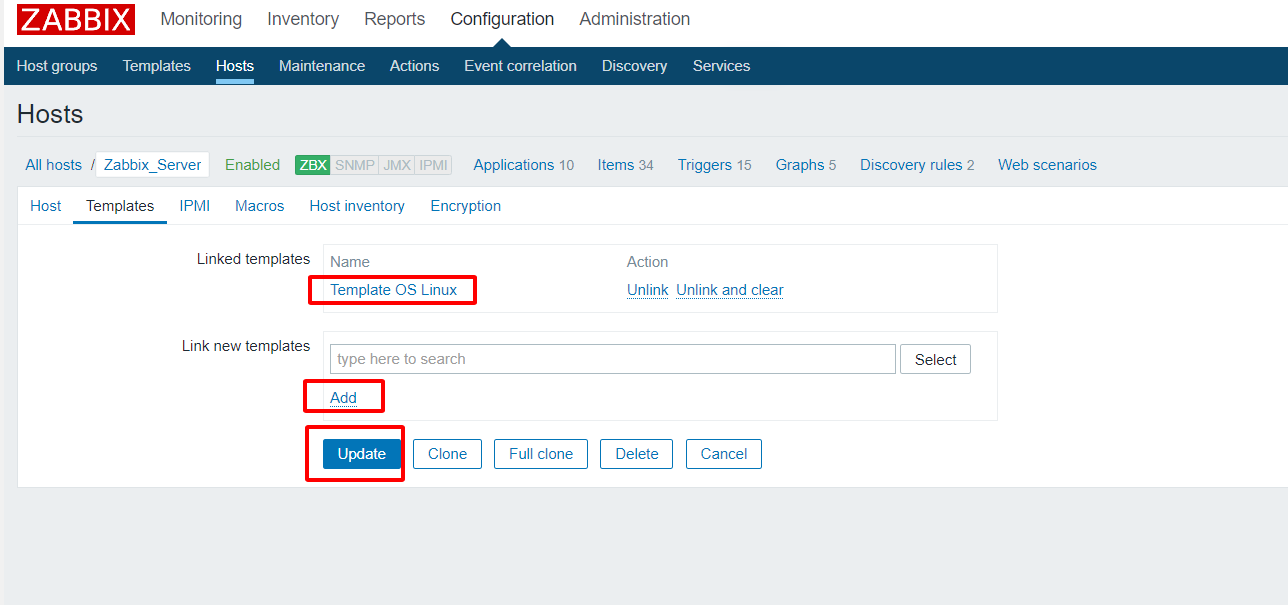Click the ZABBIX logo
The image size is (1288, 605).
pyautogui.click(x=76, y=19)
